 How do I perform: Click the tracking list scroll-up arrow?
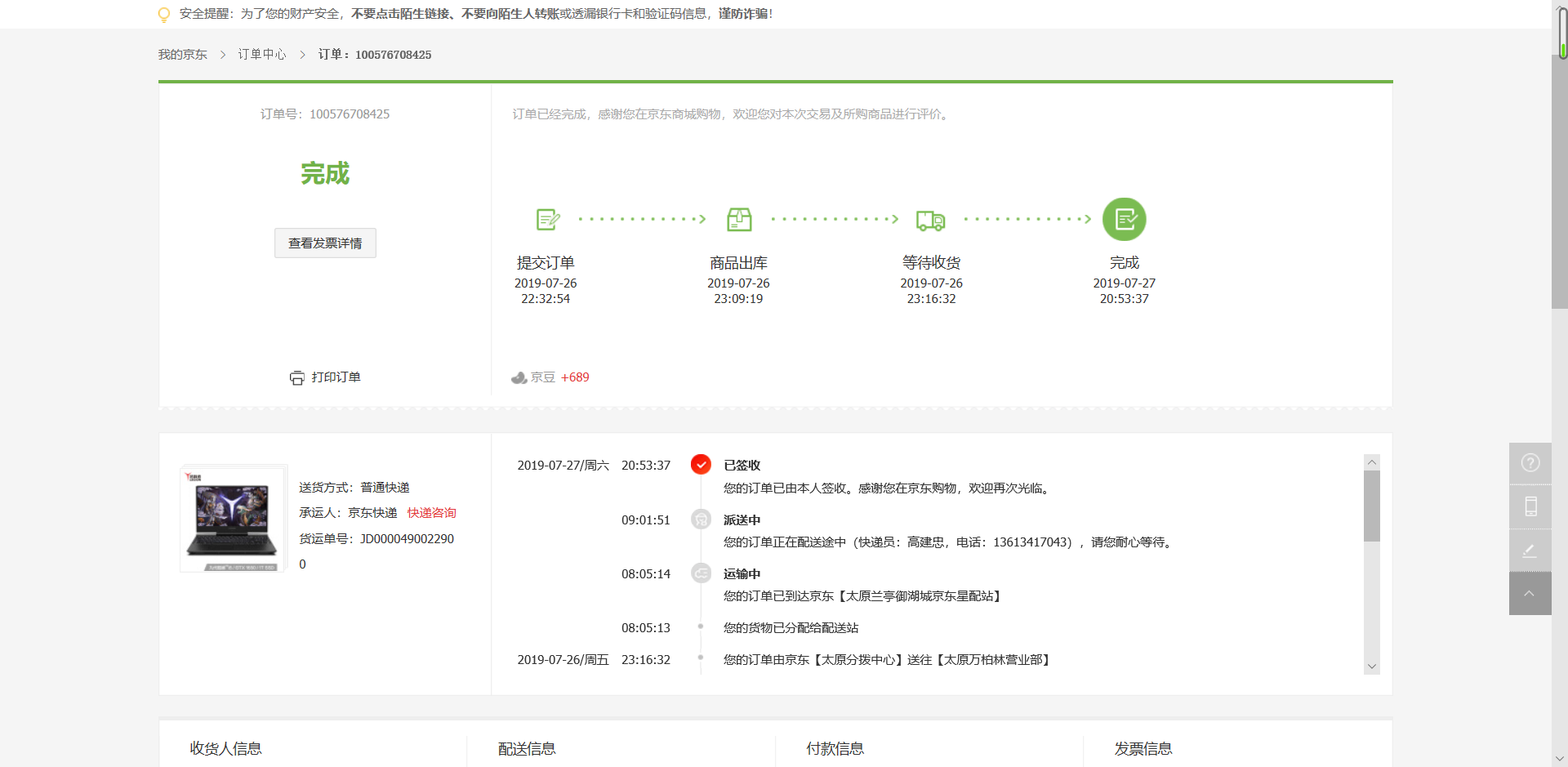1372,462
